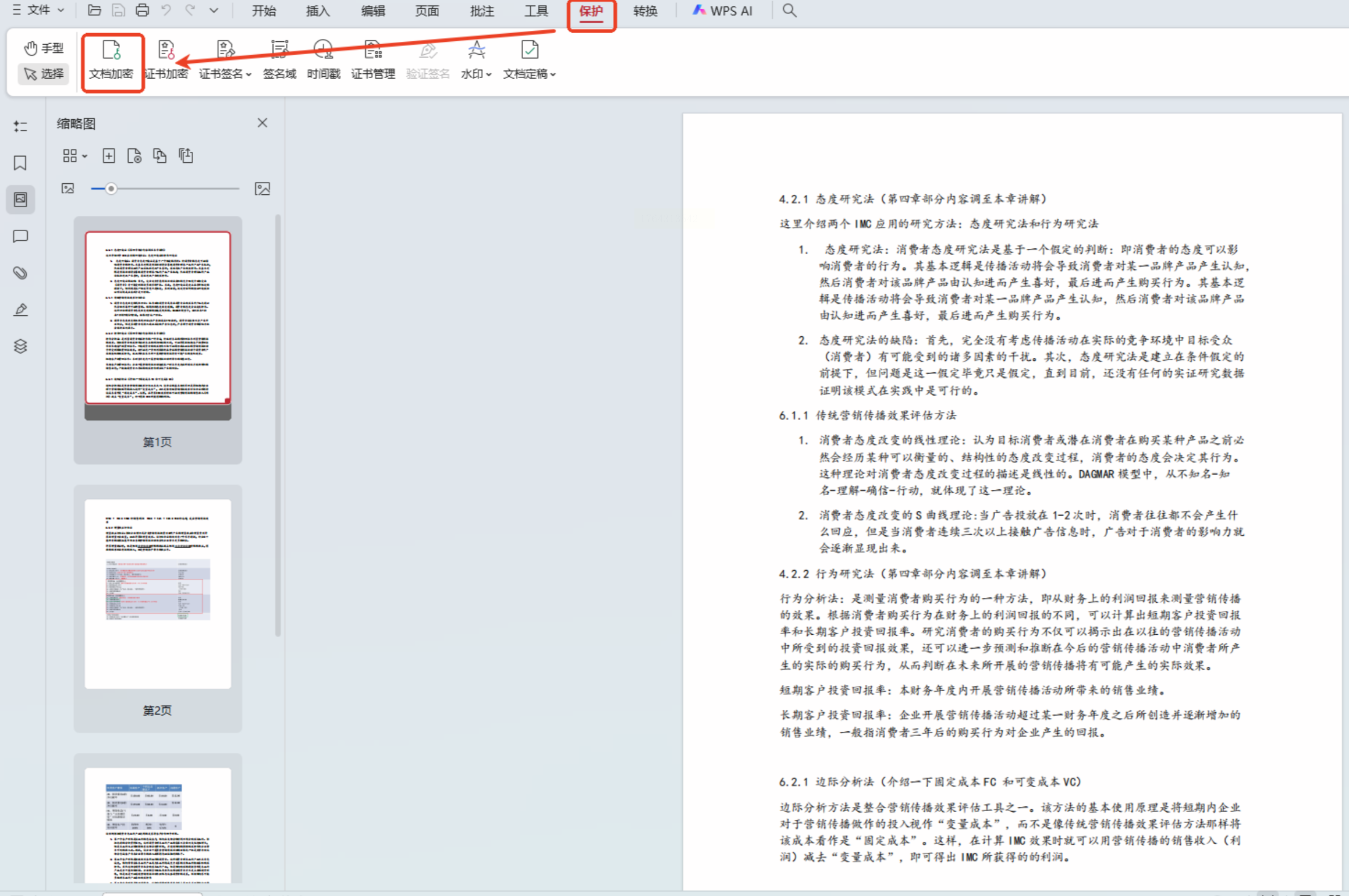Expand the 证书签名 dropdown
The image size is (1349, 896).
click(248, 74)
